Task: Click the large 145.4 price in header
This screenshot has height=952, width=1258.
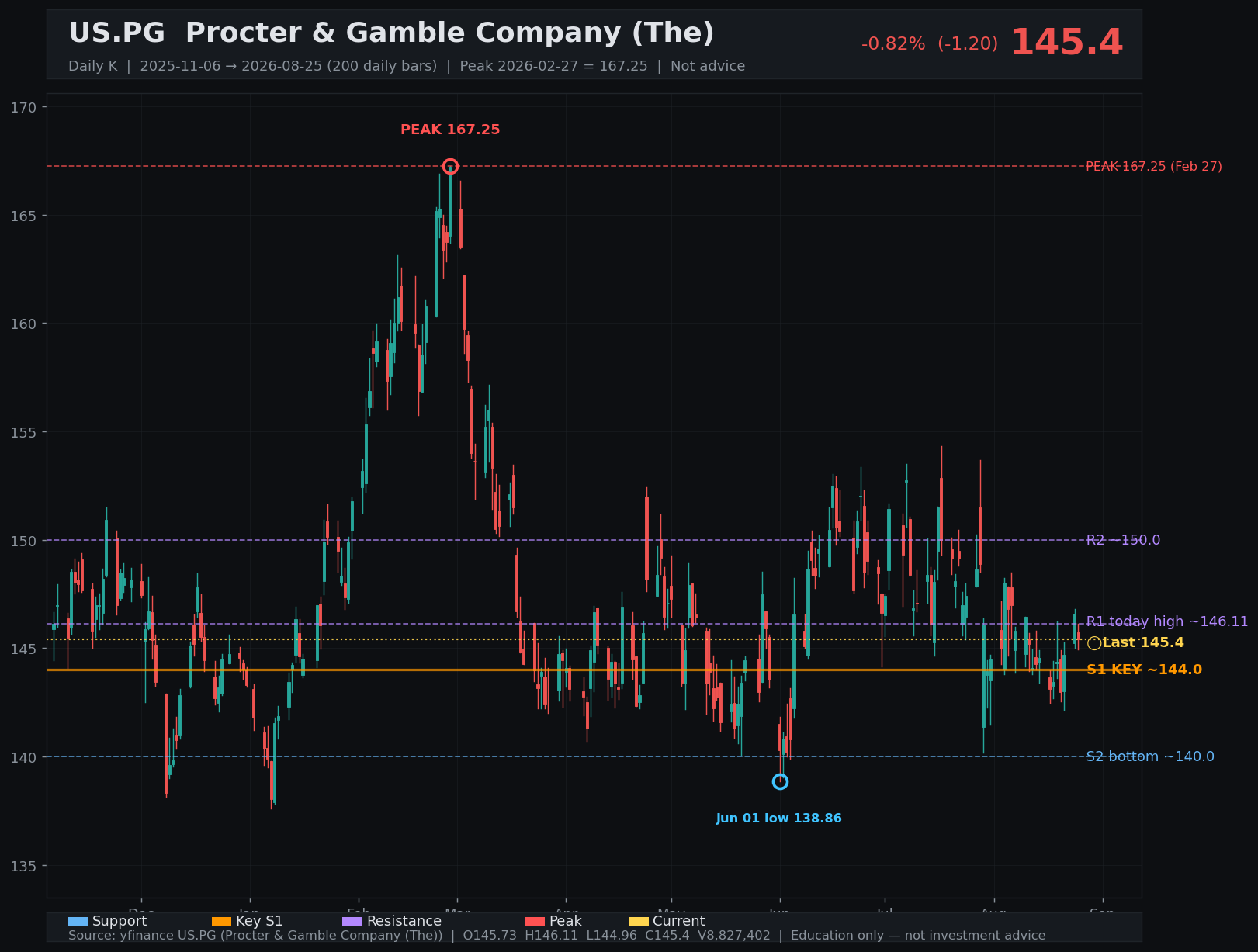Action: [1066, 43]
